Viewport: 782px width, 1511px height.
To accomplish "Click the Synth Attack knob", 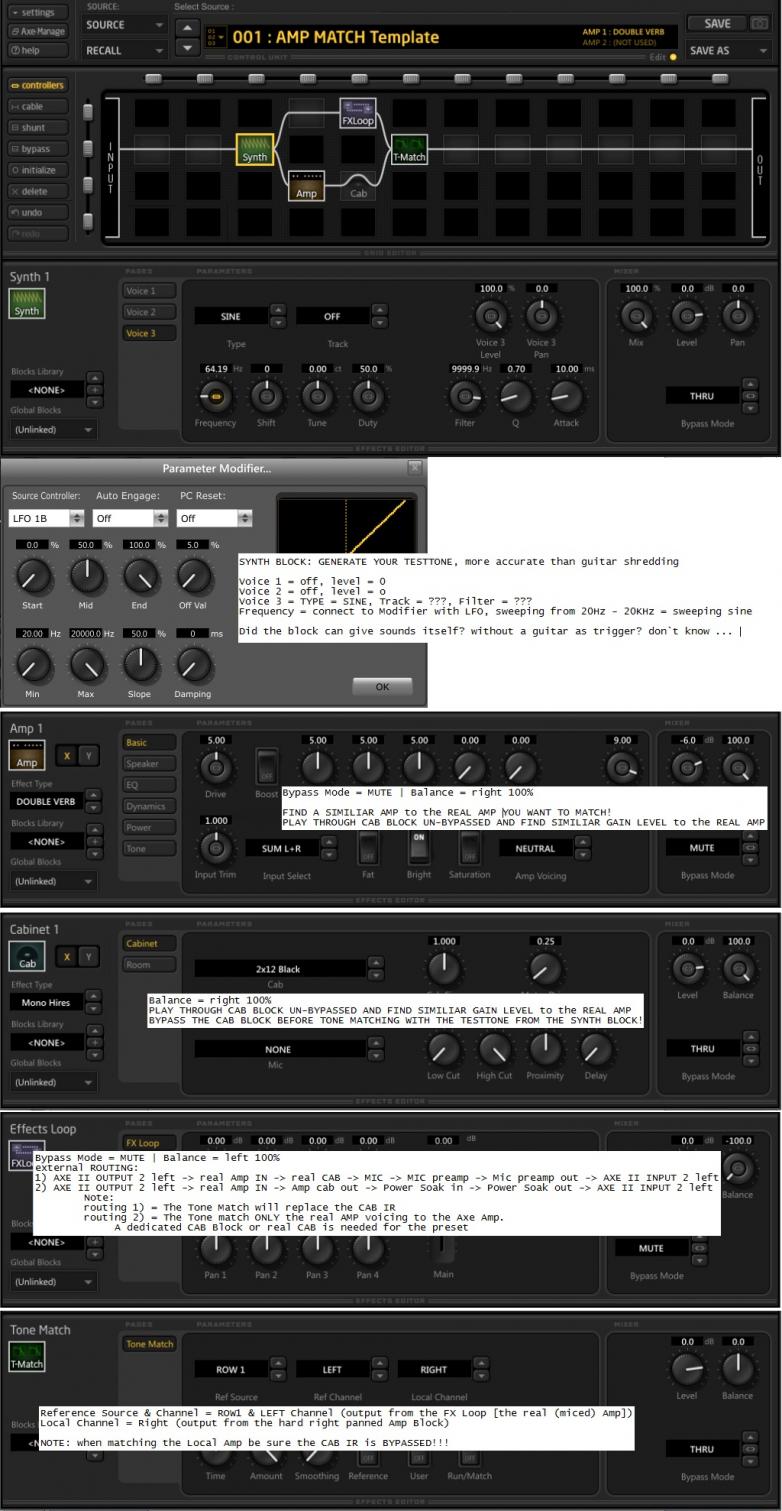I will pyautogui.click(x=567, y=397).
